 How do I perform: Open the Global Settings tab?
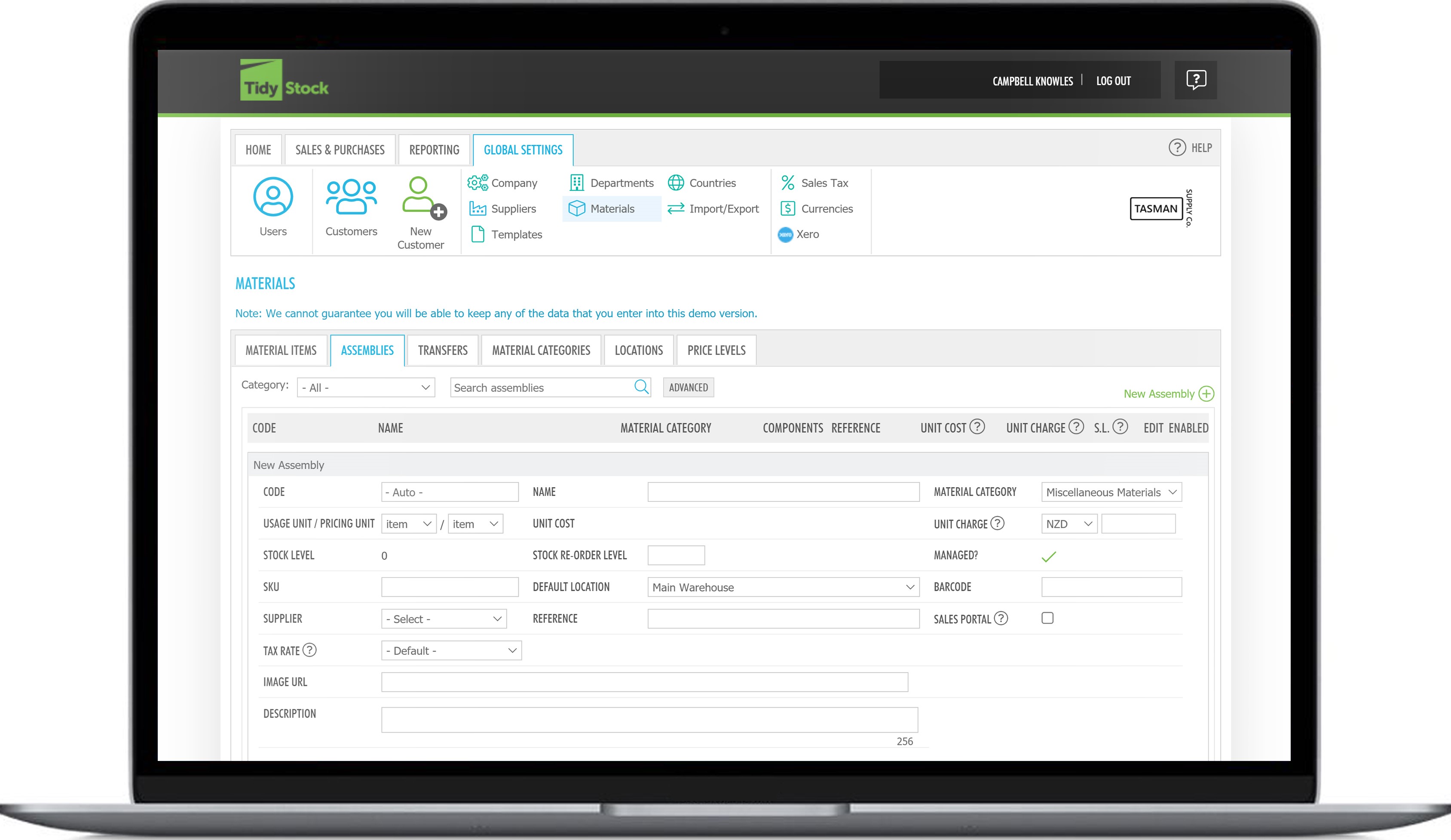(522, 150)
